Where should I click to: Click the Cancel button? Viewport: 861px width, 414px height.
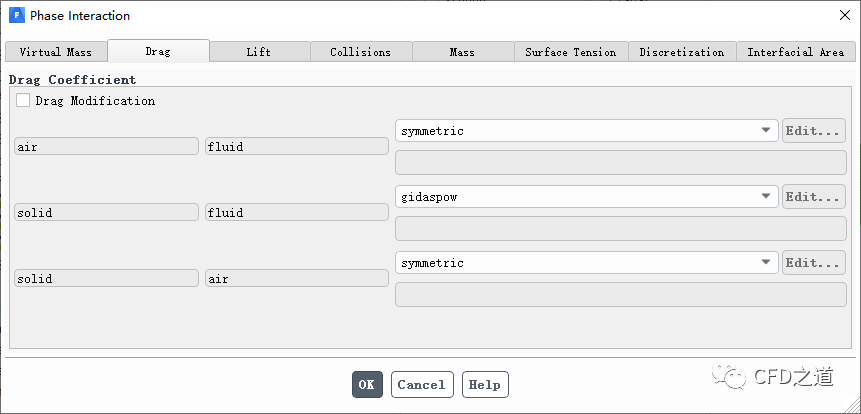pos(421,385)
